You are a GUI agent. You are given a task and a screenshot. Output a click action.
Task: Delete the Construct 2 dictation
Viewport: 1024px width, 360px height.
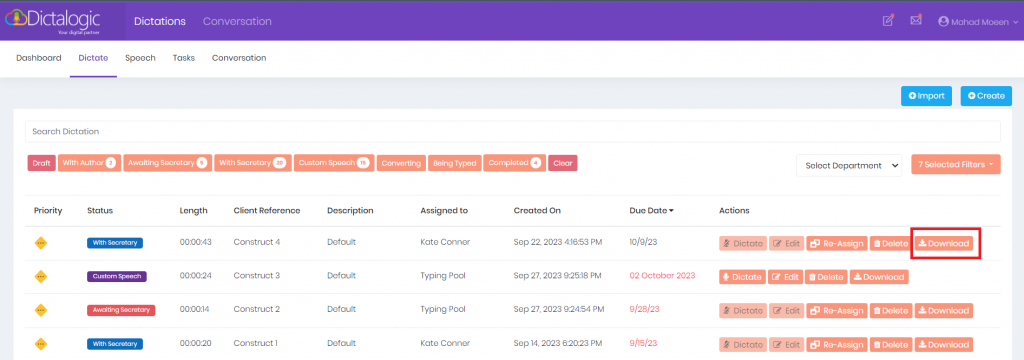pyautogui.click(x=890, y=311)
